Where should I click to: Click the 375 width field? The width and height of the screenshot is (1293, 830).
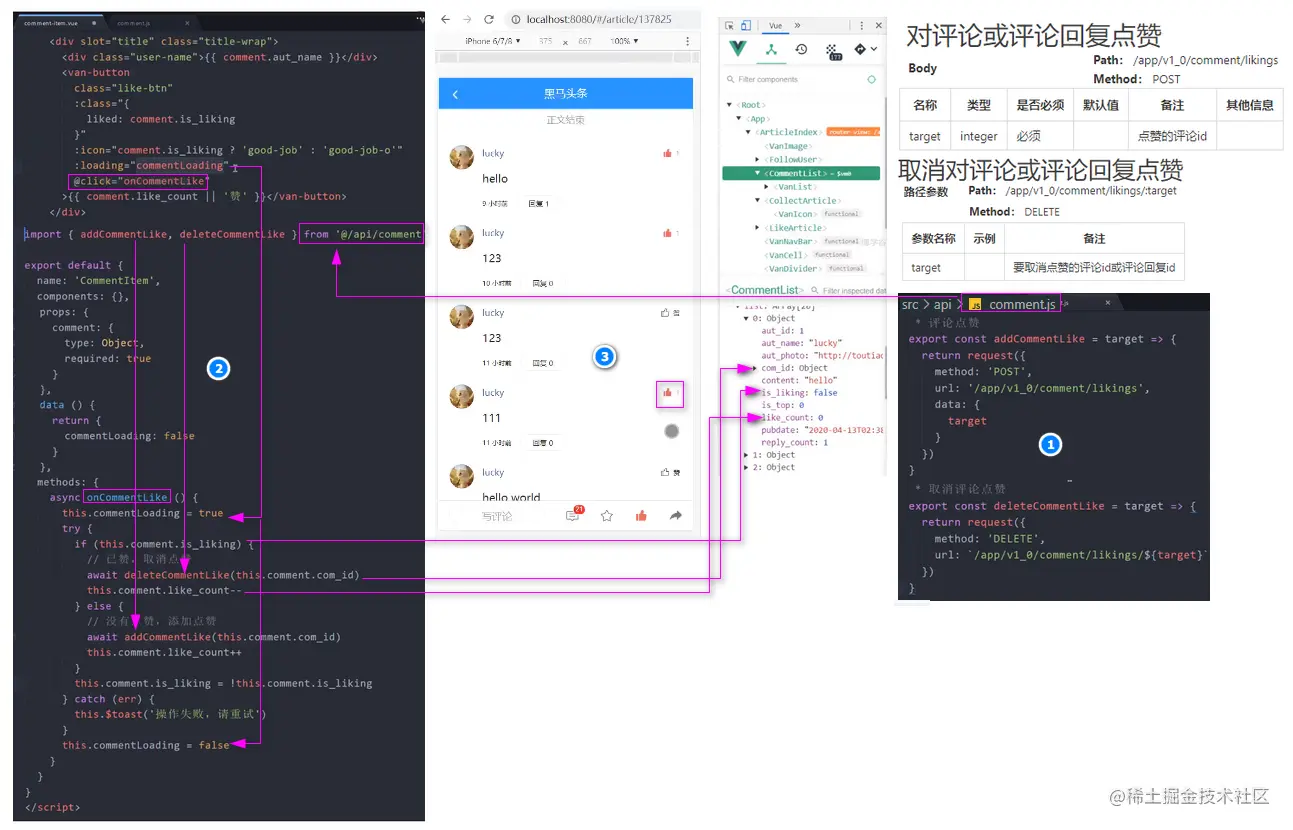tap(545, 41)
